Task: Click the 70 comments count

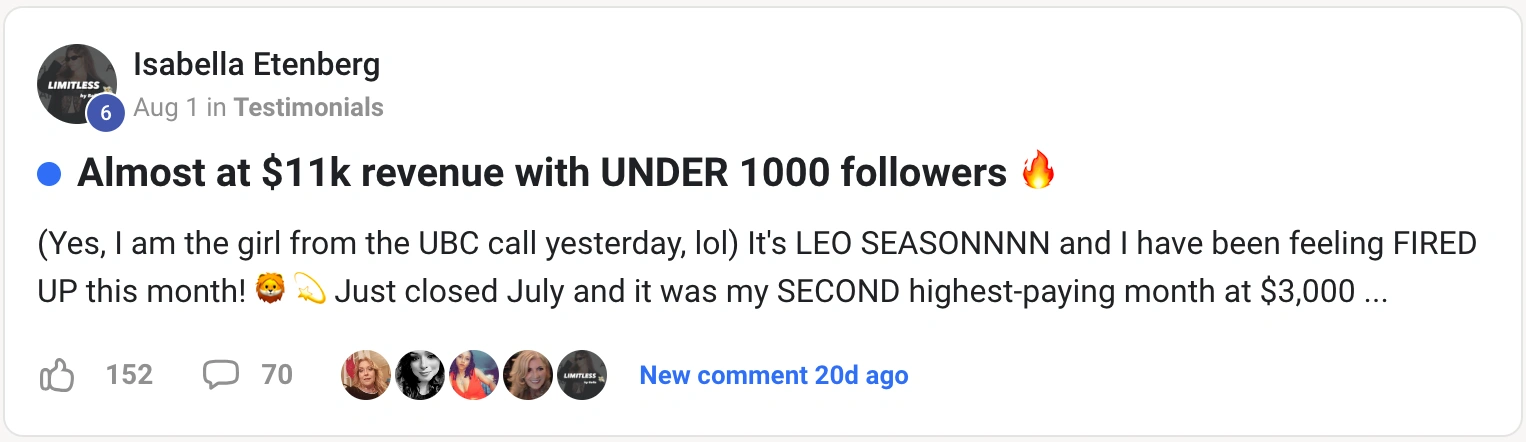Action: [277, 375]
